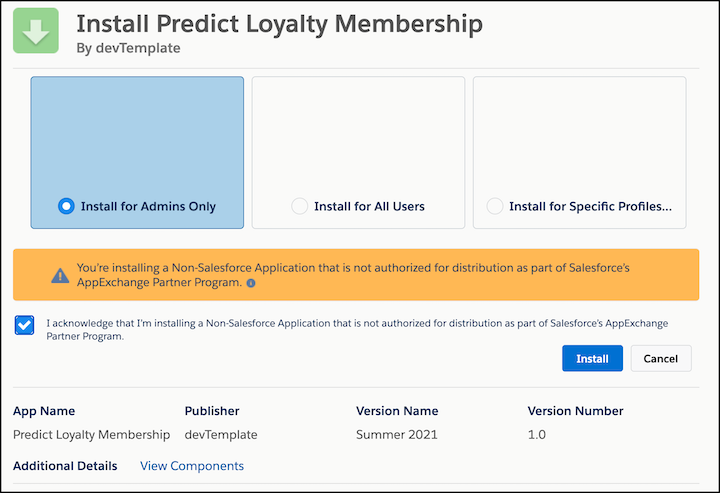Click the 'Install for Specific Profiles...' label
Viewport: 720px width, 493px height.
(591, 207)
